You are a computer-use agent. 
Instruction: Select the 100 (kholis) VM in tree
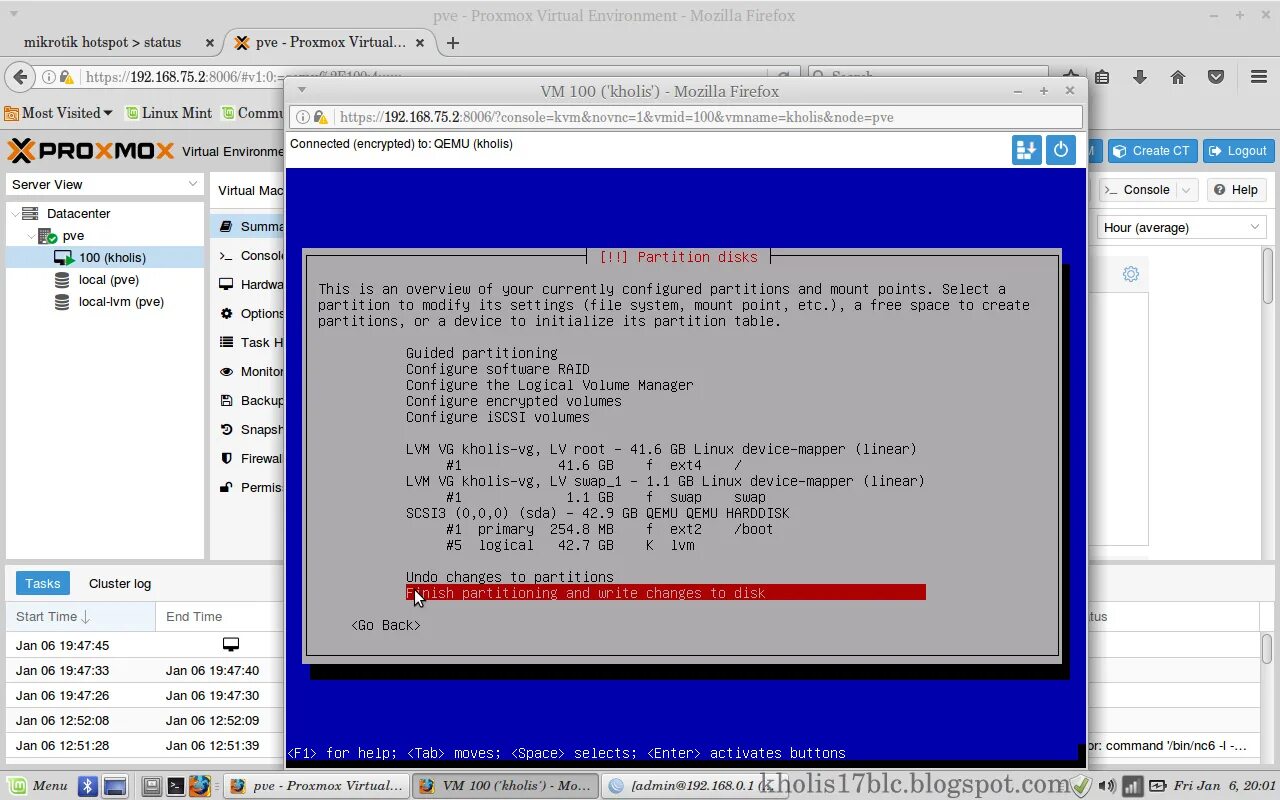tap(106, 258)
